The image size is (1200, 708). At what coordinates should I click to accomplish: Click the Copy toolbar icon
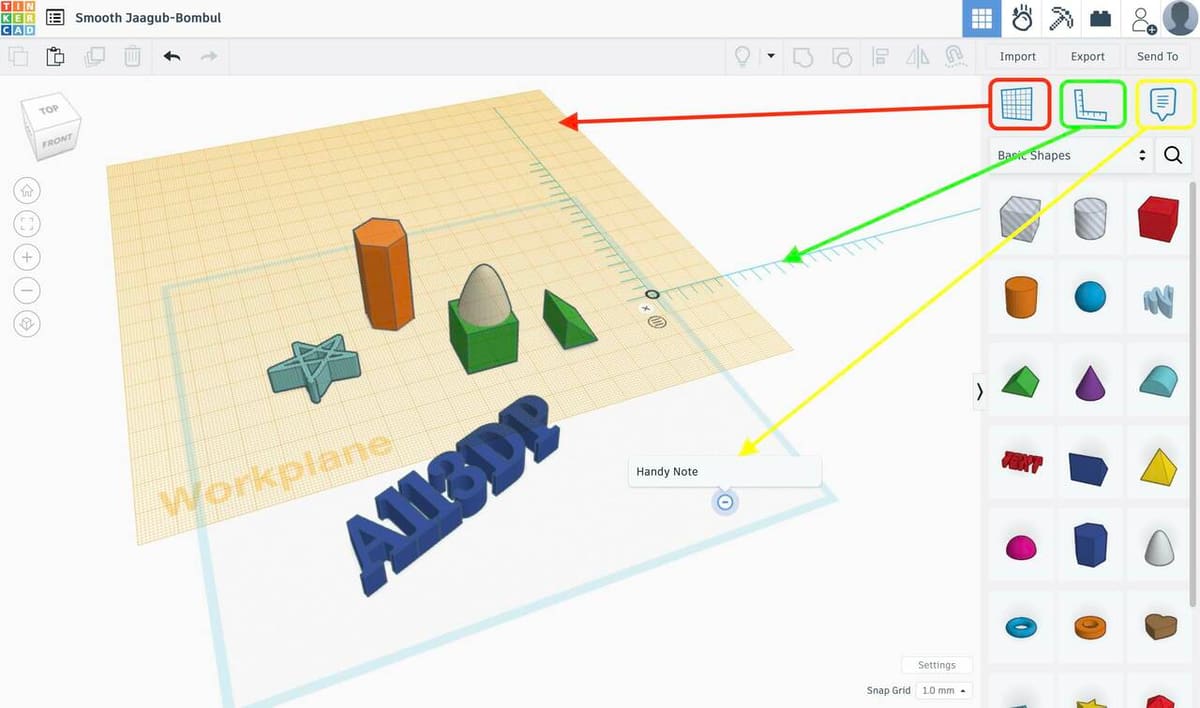coord(18,56)
